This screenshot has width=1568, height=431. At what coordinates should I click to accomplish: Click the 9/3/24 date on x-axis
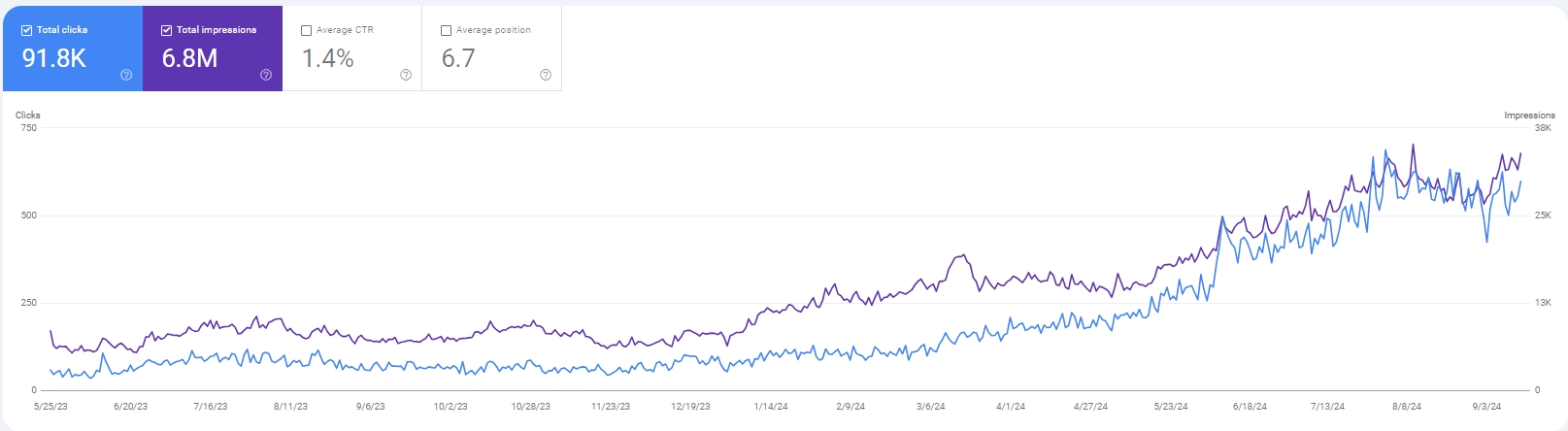coord(1486,407)
